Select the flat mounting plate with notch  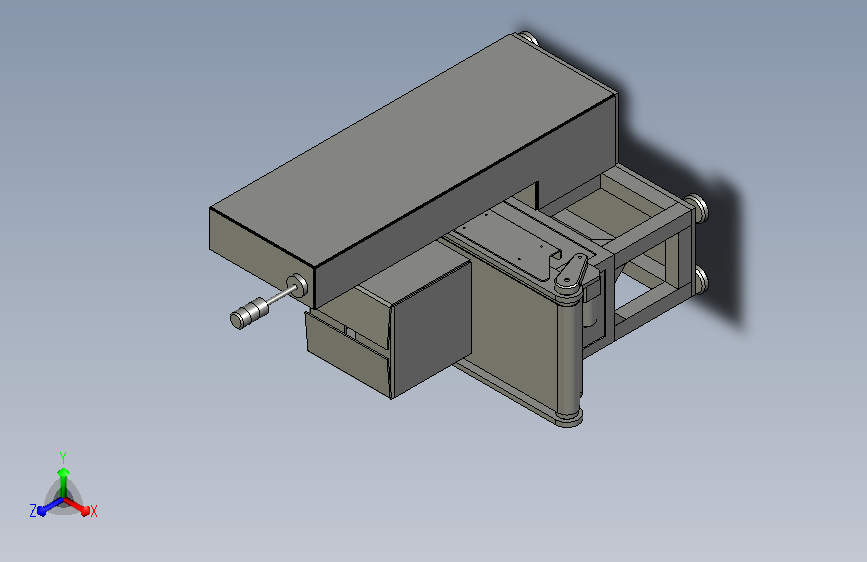point(511,238)
